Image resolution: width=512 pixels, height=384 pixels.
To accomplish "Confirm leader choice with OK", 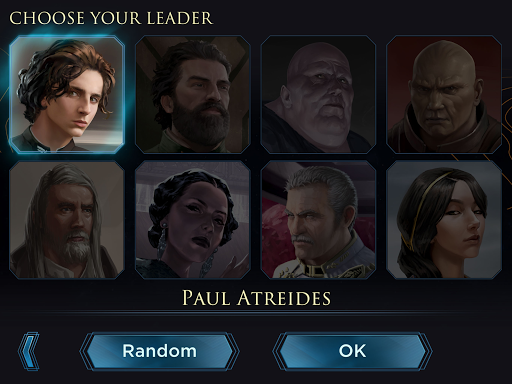I will (352, 351).
